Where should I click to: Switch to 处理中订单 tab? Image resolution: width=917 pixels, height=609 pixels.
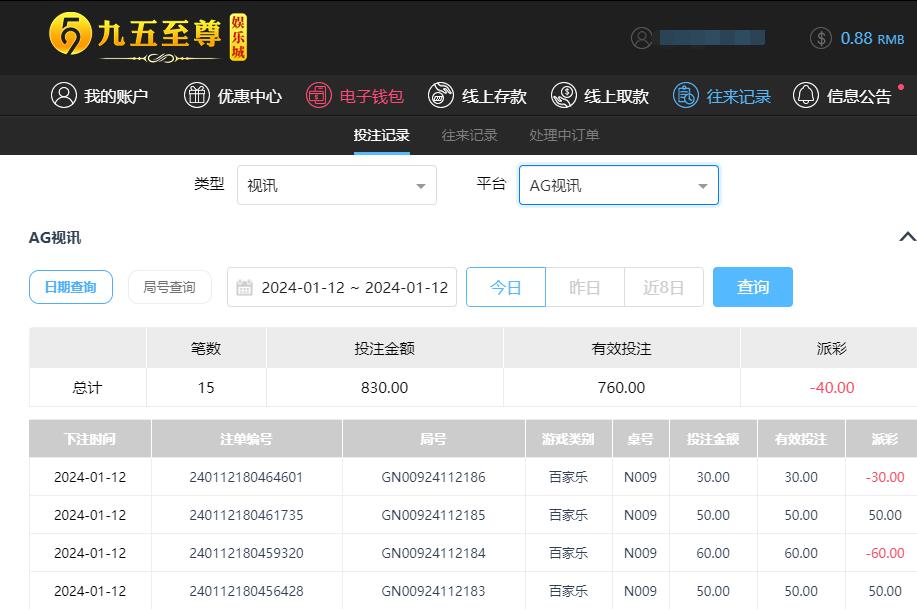564,135
